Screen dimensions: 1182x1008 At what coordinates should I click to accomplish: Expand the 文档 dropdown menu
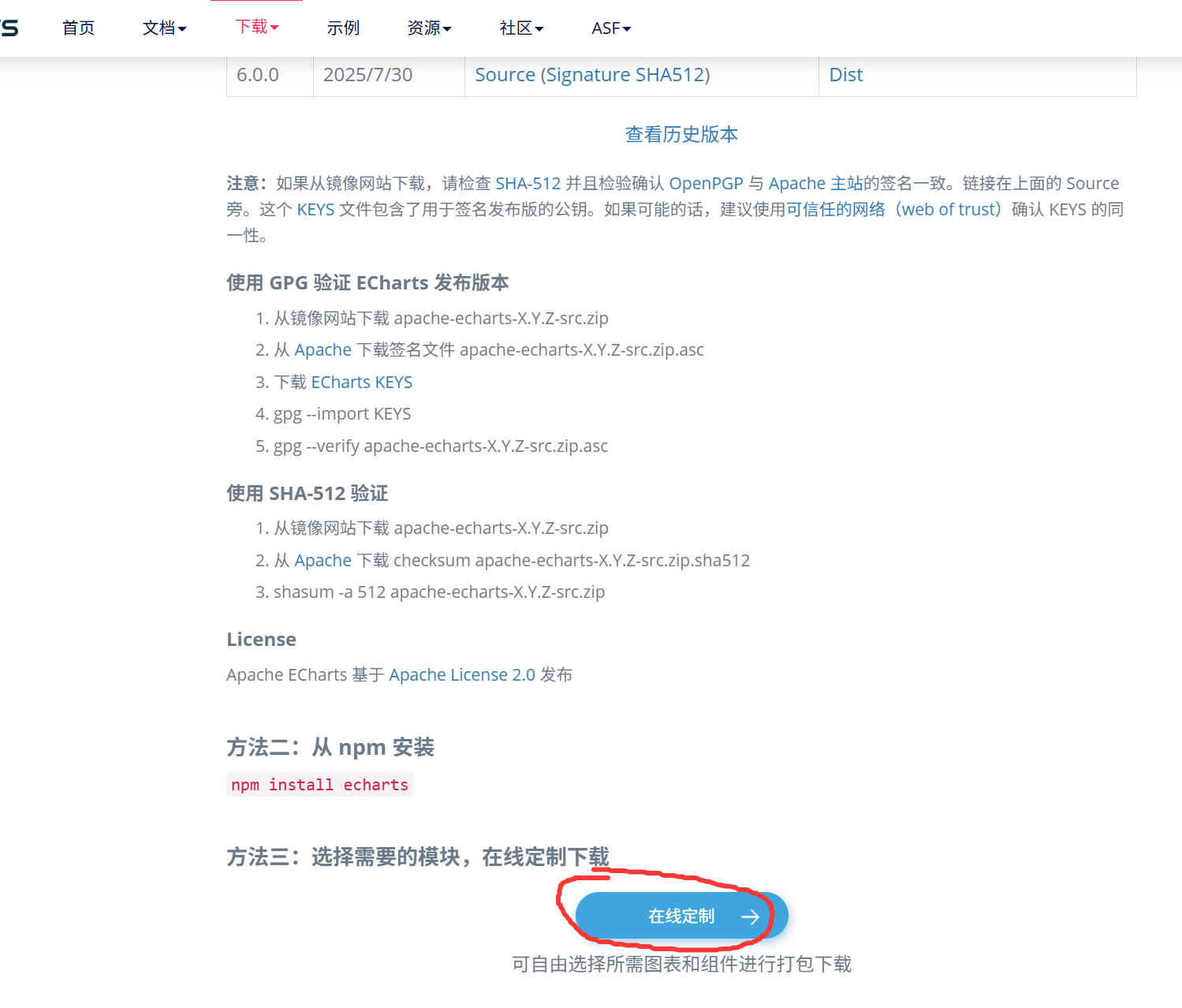coord(164,28)
